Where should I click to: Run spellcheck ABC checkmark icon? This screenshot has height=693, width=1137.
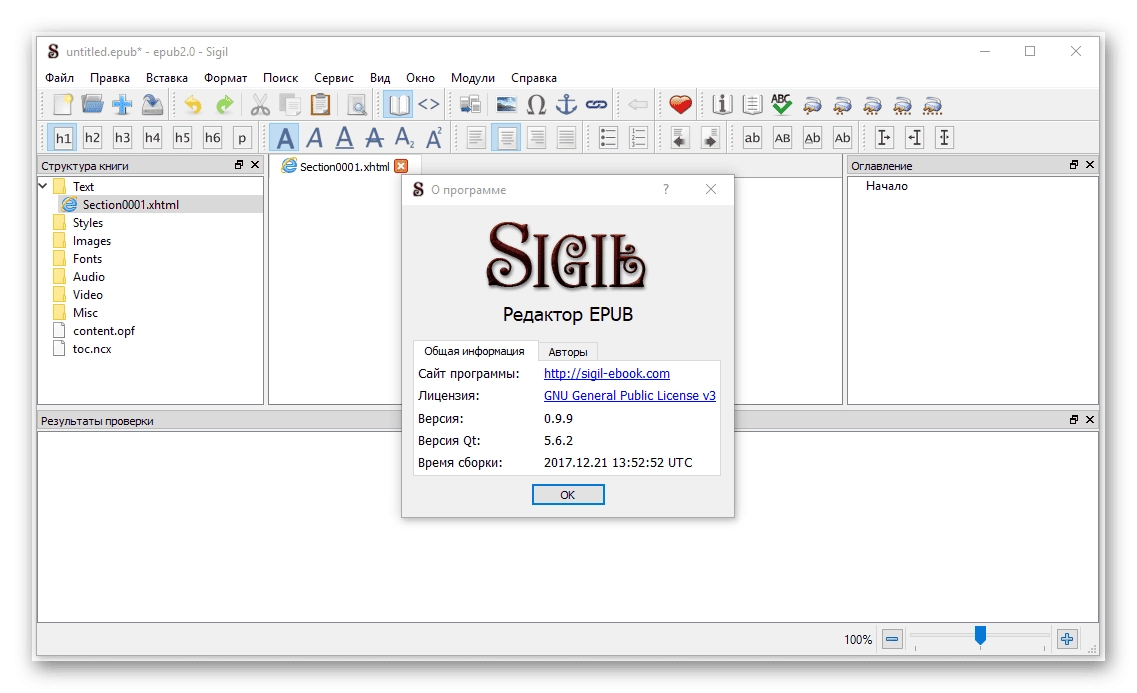pos(781,105)
